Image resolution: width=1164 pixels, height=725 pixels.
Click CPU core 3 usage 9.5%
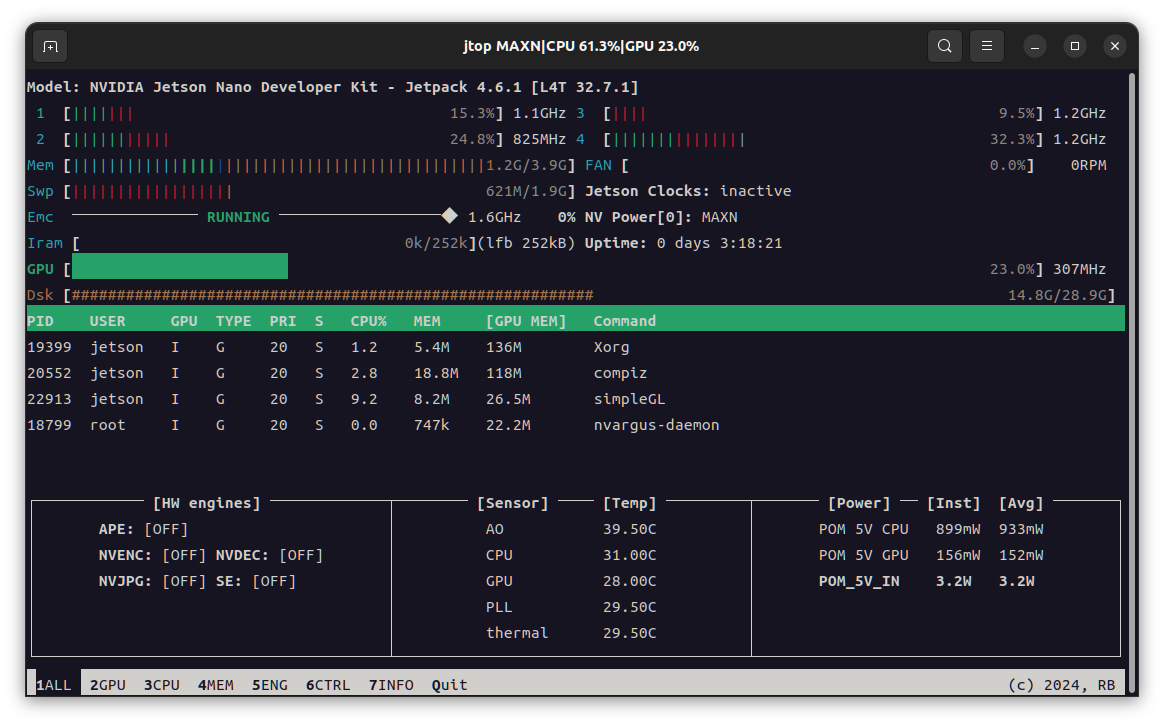coord(1016,114)
